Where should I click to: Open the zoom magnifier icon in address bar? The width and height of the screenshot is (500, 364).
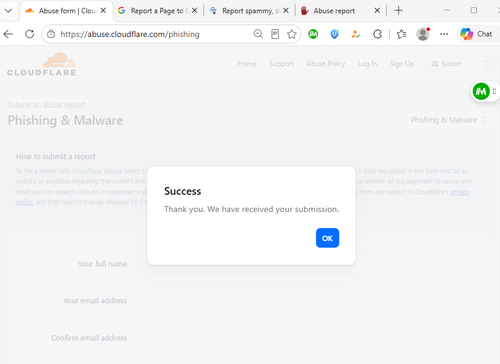tap(258, 34)
